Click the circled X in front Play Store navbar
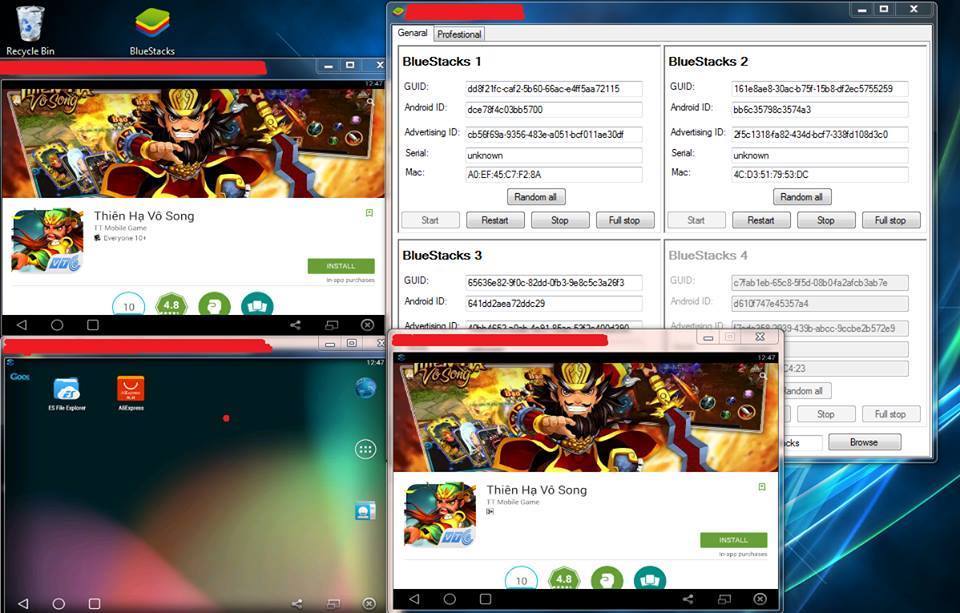Screen dimensions: 960x613 tap(760, 599)
